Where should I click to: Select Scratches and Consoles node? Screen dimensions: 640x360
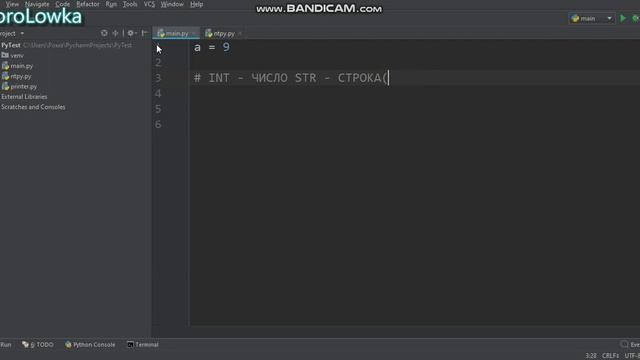33,107
